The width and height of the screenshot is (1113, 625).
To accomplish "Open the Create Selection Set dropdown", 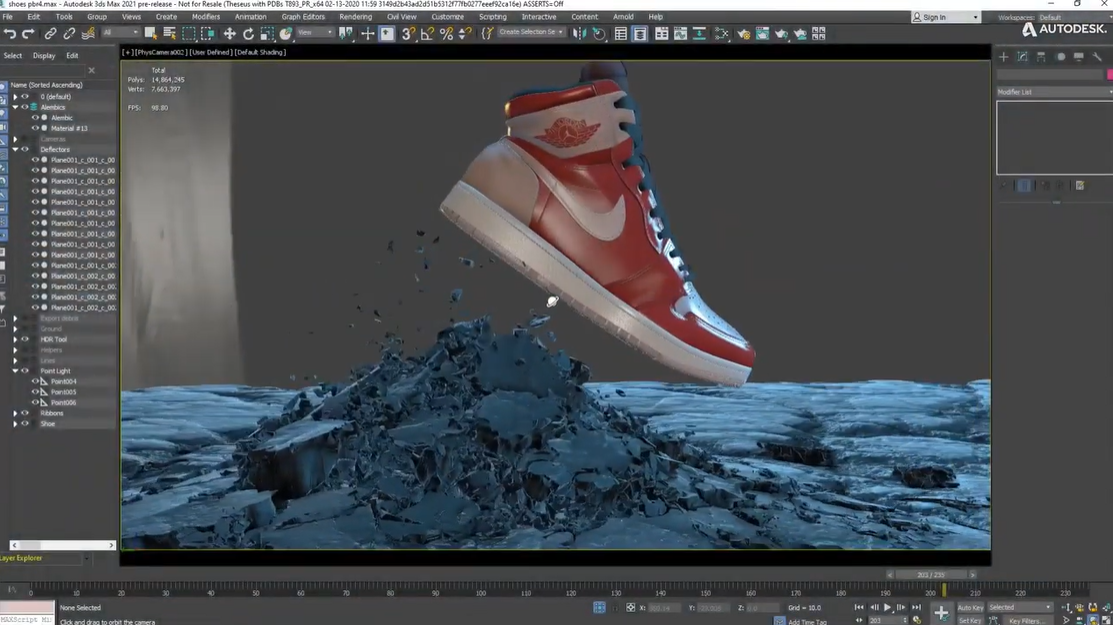I will click(531, 33).
